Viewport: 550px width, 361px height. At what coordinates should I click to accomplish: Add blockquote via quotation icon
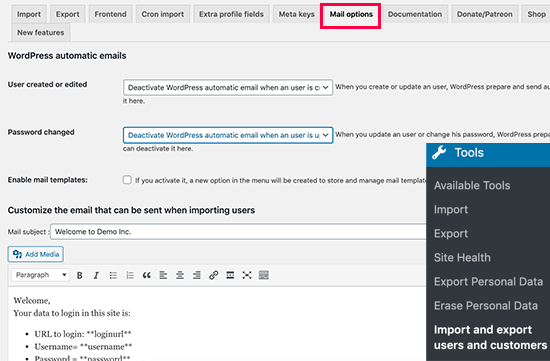click(146, 275)
